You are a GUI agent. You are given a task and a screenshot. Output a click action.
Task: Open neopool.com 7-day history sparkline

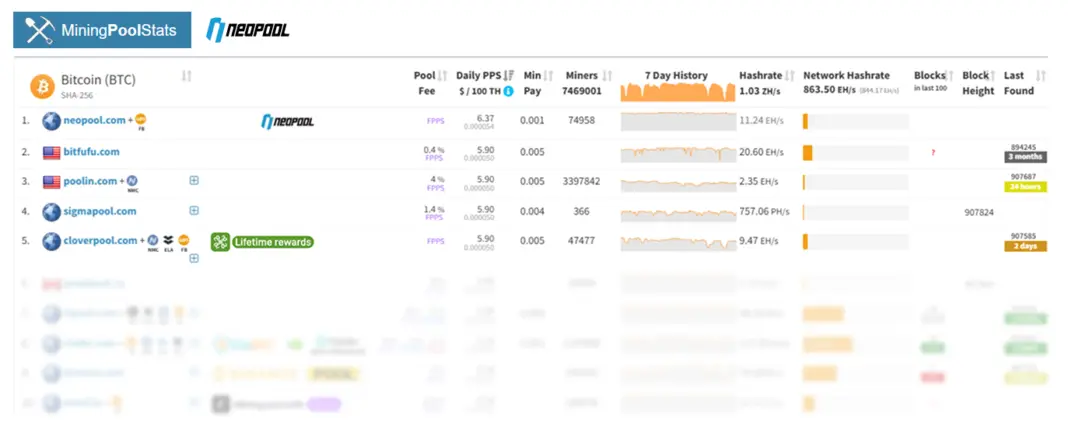click(678, 121)
